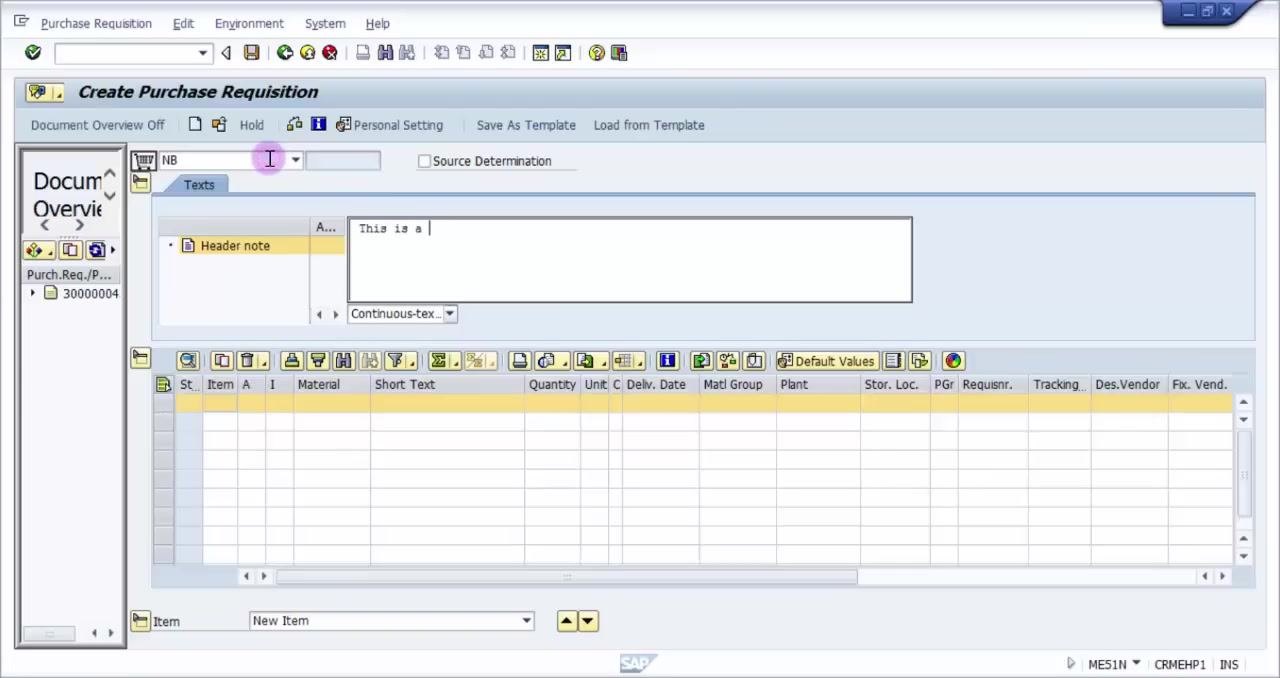Screen dimensions: 1280x678
Task: Click the command input field
Action: click(125, 53)
